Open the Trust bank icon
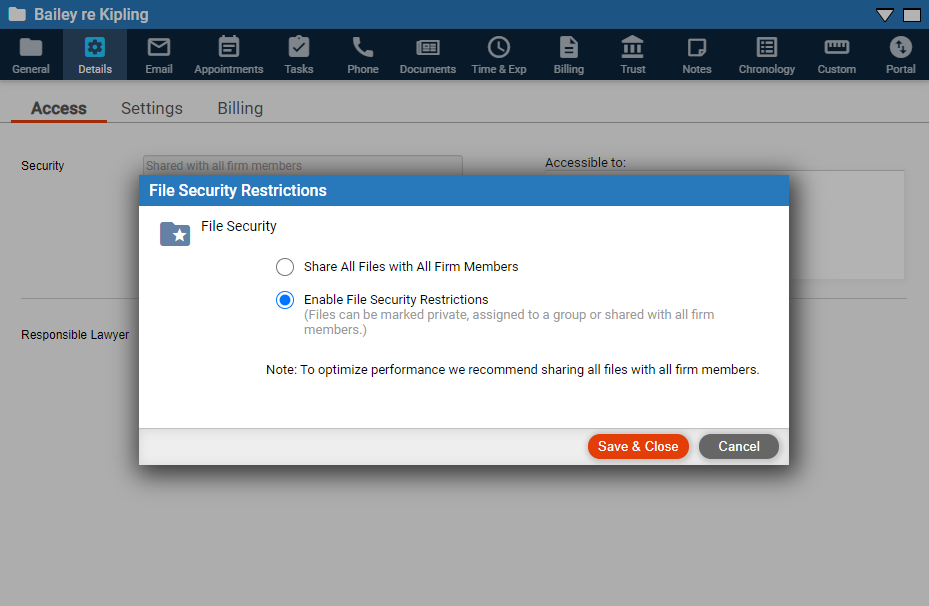 click(x=633, y=47)
